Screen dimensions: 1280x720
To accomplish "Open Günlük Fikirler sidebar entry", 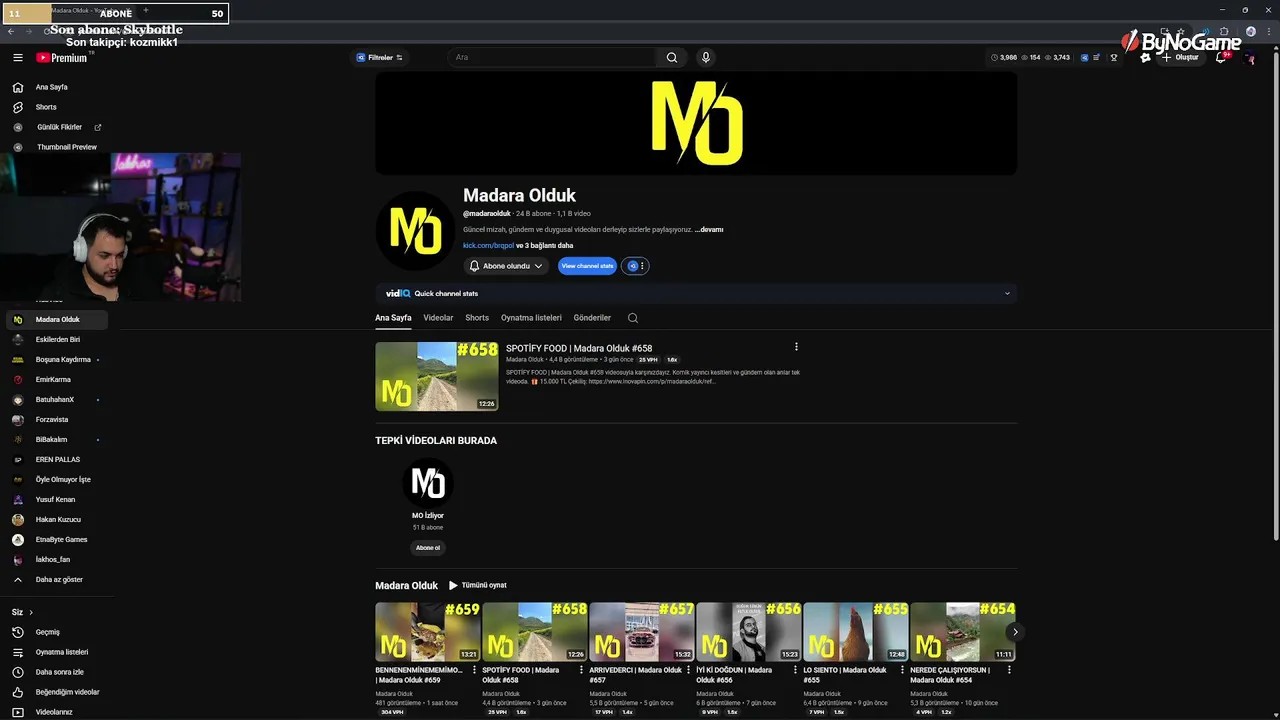I will point(56,127).
